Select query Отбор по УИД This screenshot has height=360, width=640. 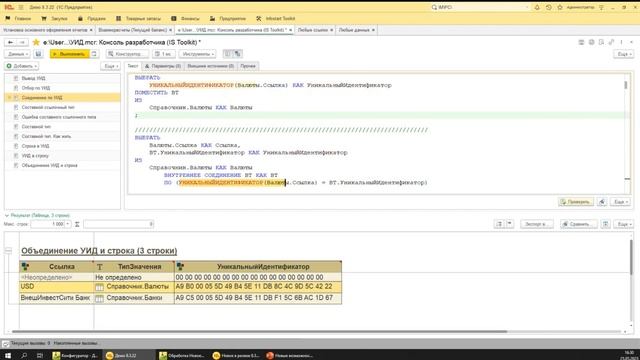(x=62, y=88)
